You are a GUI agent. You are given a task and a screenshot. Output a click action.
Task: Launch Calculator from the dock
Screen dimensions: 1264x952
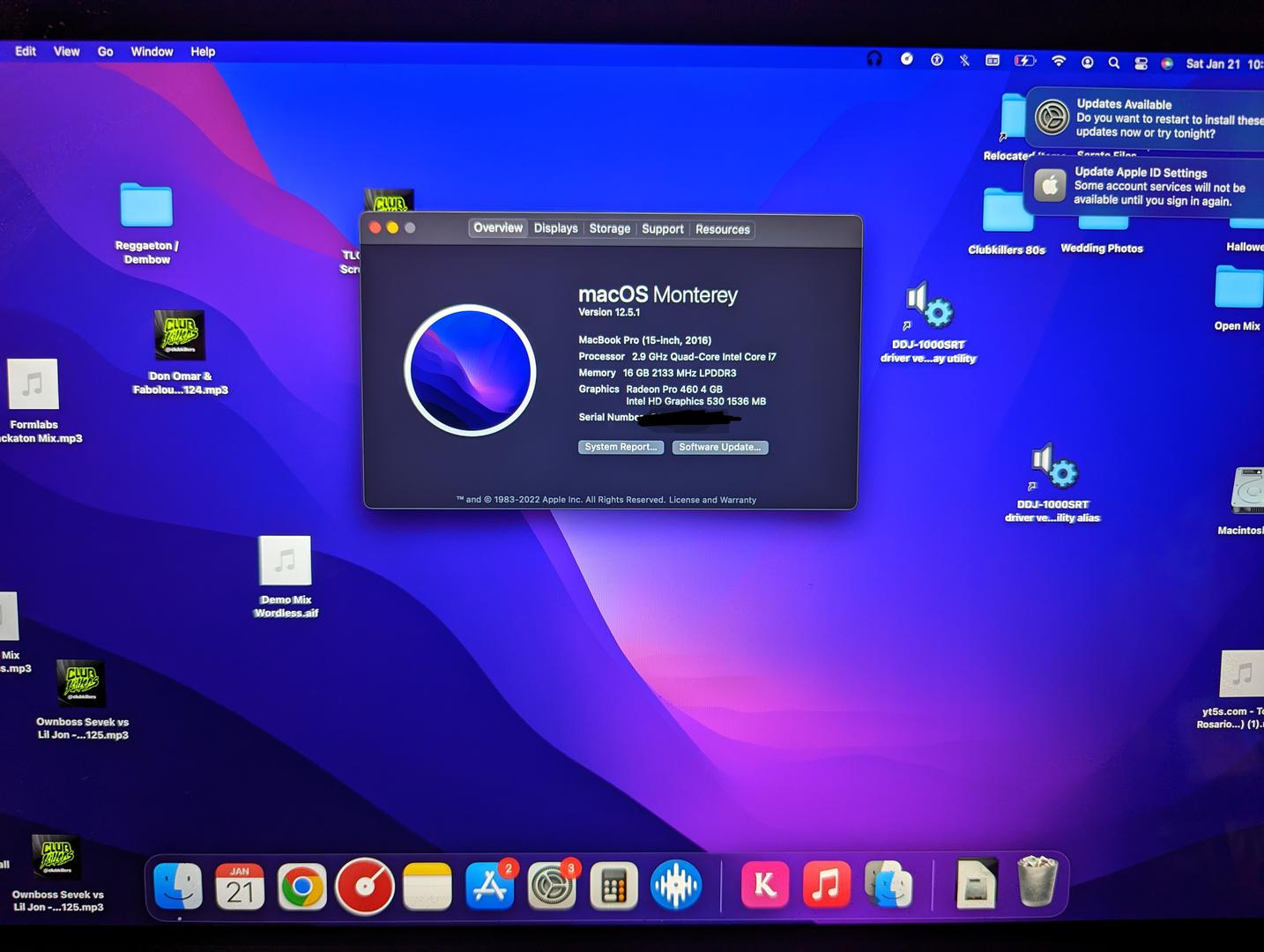[613, 886]
